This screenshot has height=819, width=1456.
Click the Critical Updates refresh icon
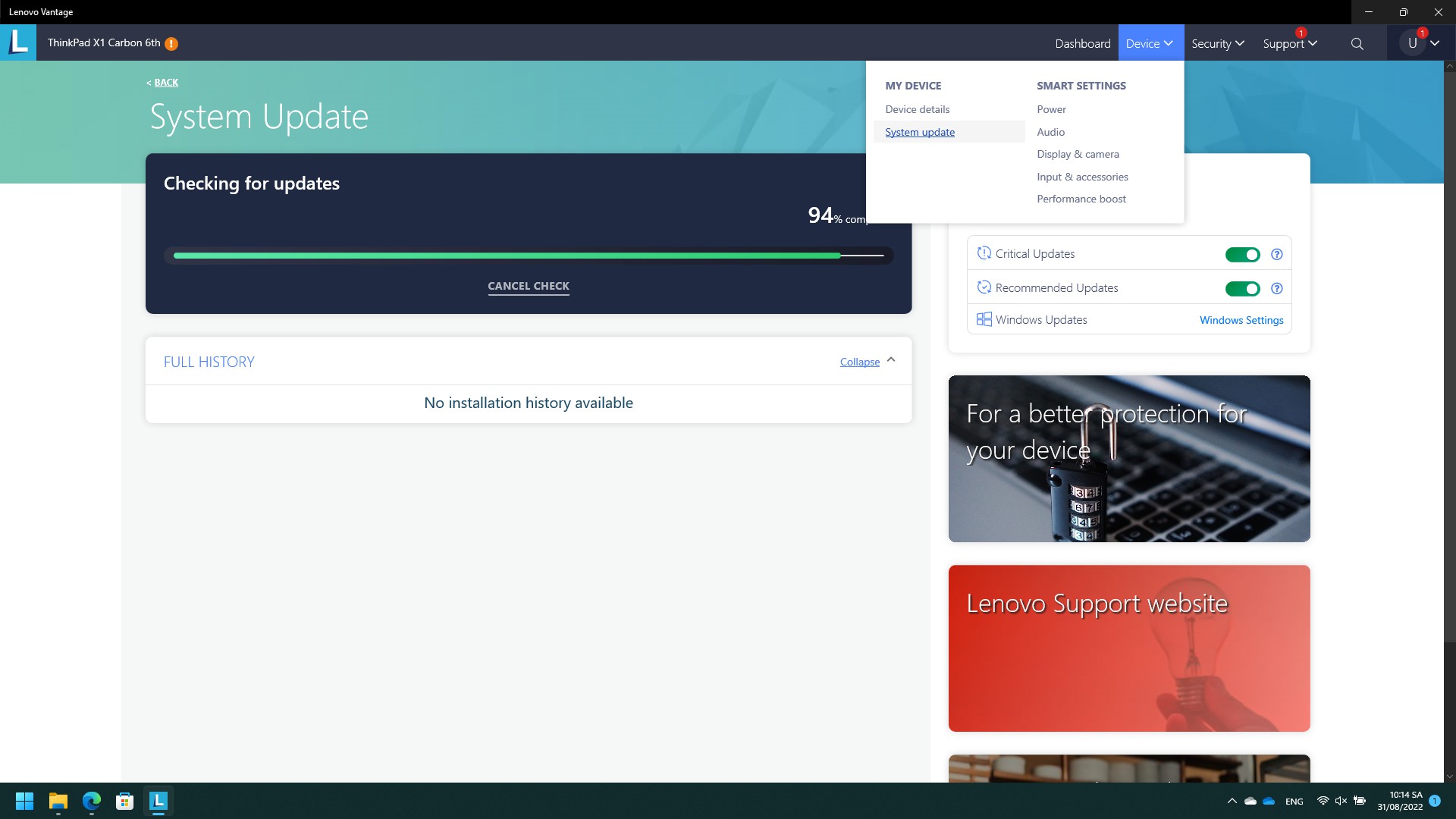click(984, 253)
